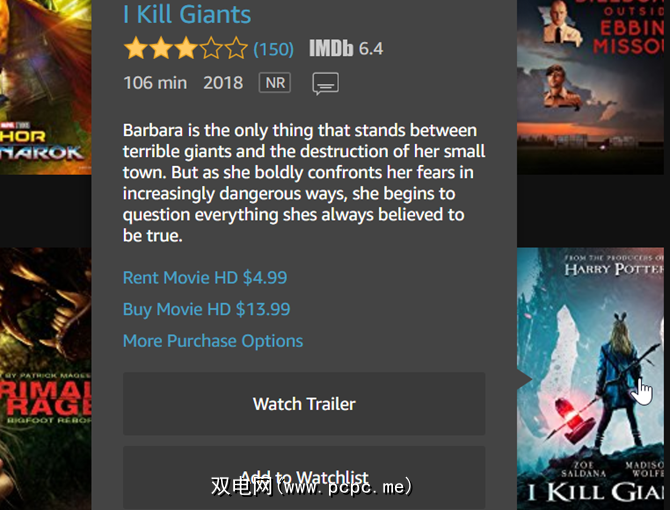Click the subtitles/closed caption icon
Screen dimensions: 670x511
[x=326, y=83]
